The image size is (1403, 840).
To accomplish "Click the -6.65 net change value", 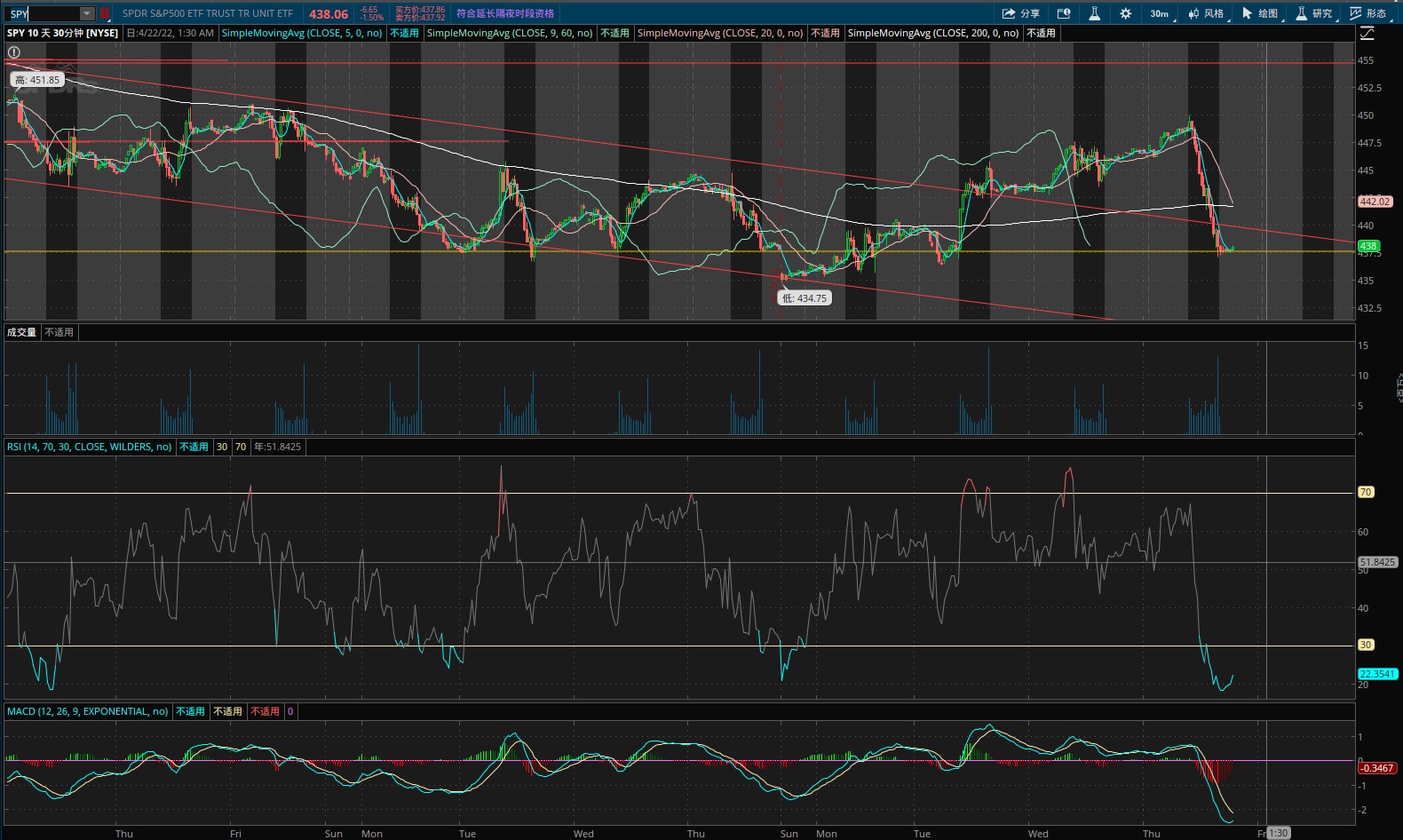I will coord(369,10).
